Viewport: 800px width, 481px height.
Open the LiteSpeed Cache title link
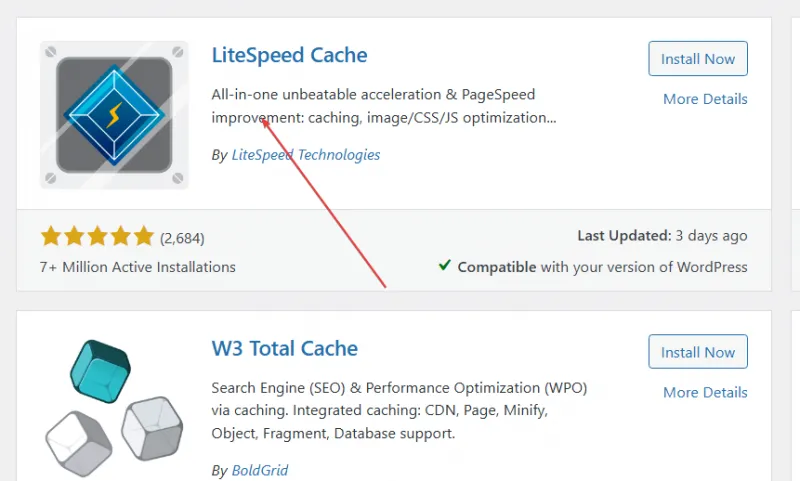click(290, 55)
